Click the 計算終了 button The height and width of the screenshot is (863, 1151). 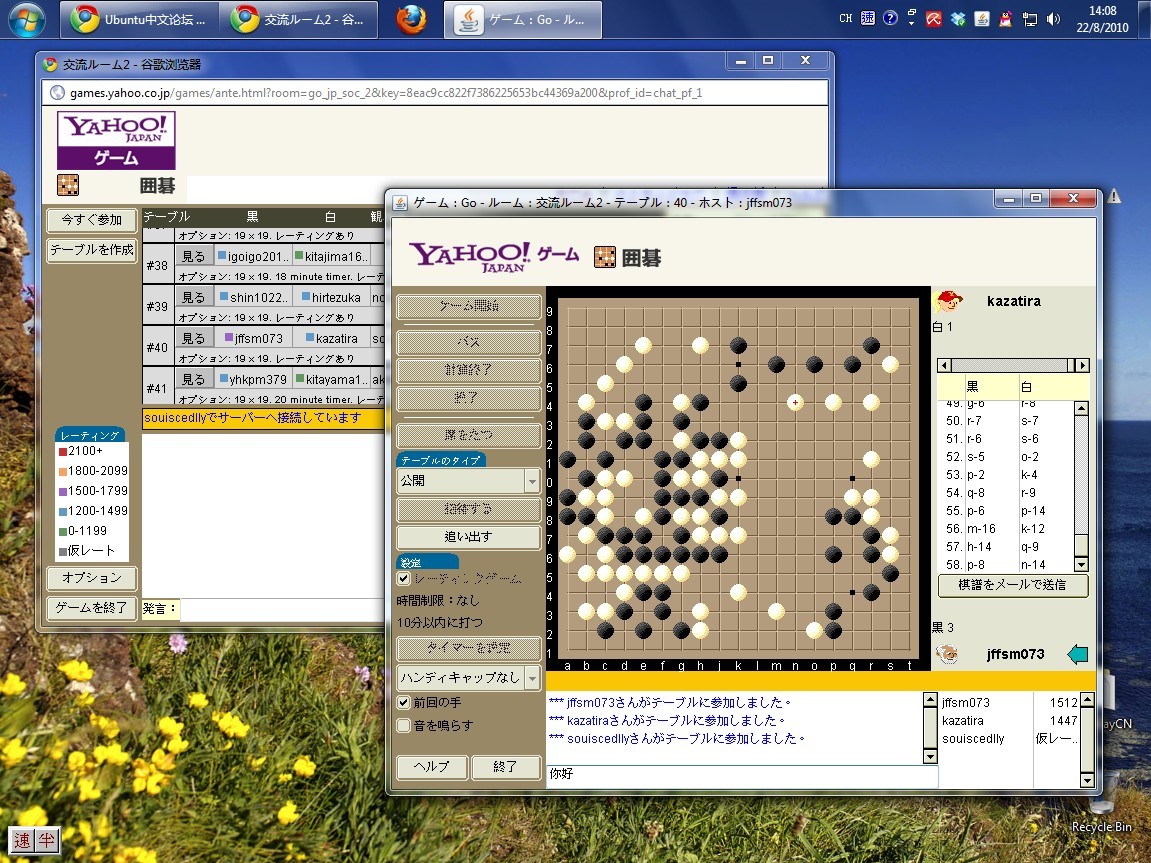[469, 370]
